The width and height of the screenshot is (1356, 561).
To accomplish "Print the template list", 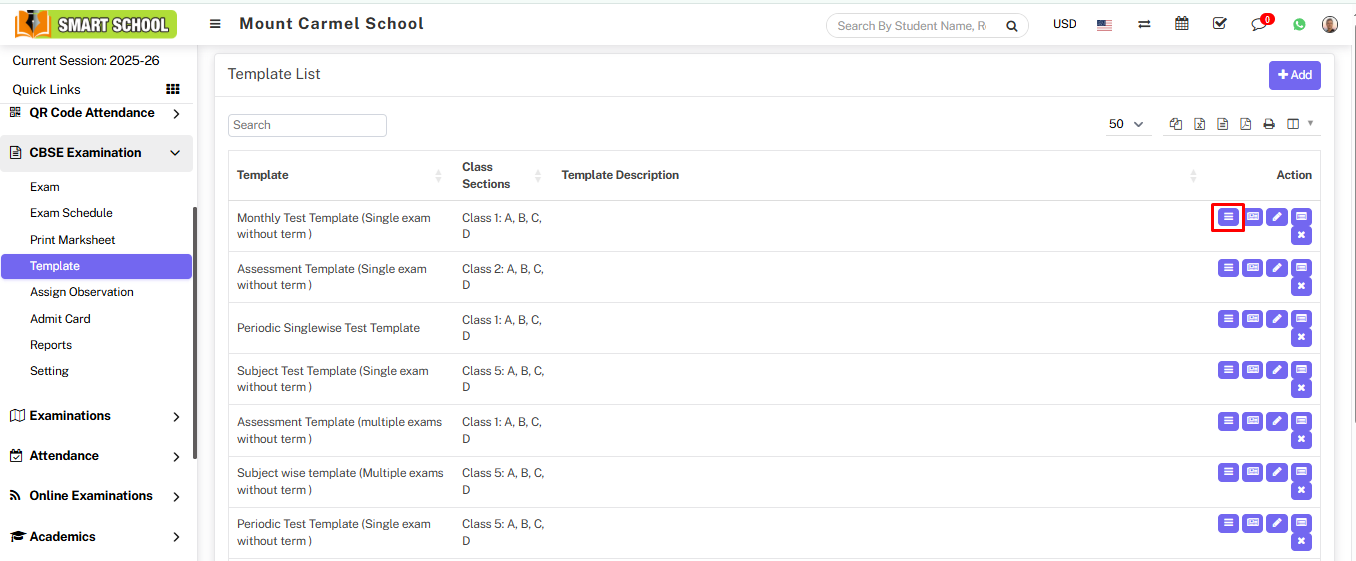I will [x=1269, y=124].
